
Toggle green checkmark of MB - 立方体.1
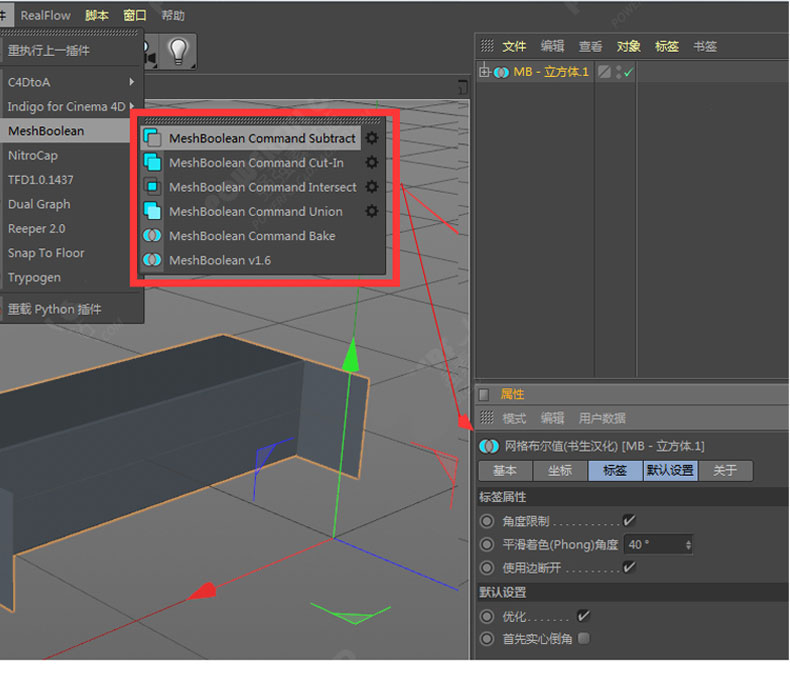[x=628, y=73]
